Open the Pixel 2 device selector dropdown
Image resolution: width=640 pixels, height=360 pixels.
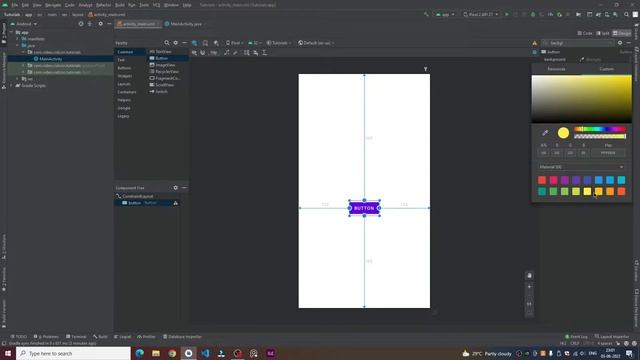[480, 14]
